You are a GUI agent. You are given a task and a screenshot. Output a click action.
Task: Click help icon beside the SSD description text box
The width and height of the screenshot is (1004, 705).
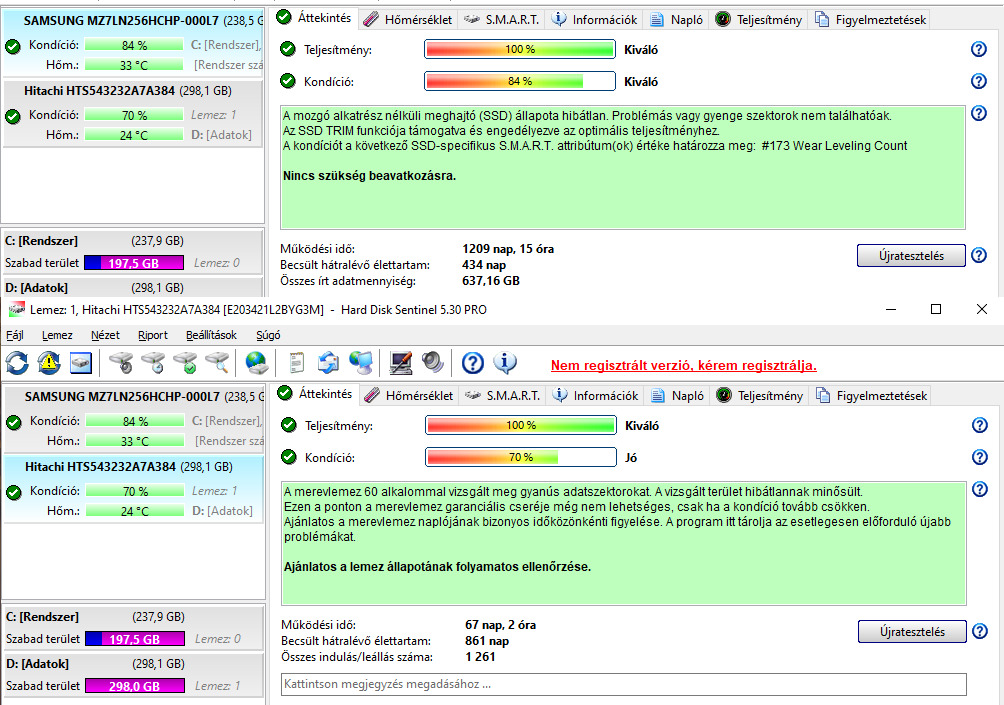click(x=978, y=113)
